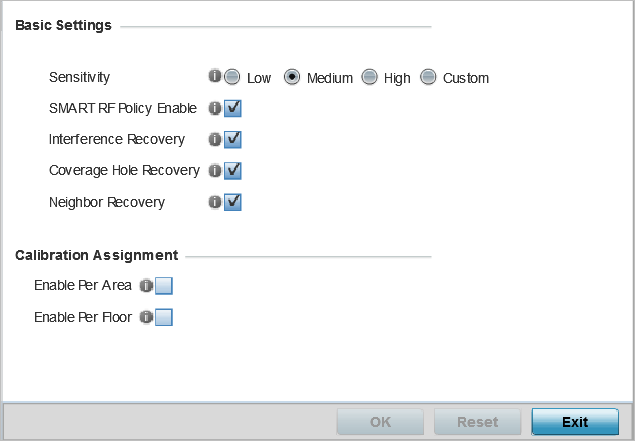Click the Neighbor Recovery info icon
This screenshot has width=635, height=441.
click(215, 202)
